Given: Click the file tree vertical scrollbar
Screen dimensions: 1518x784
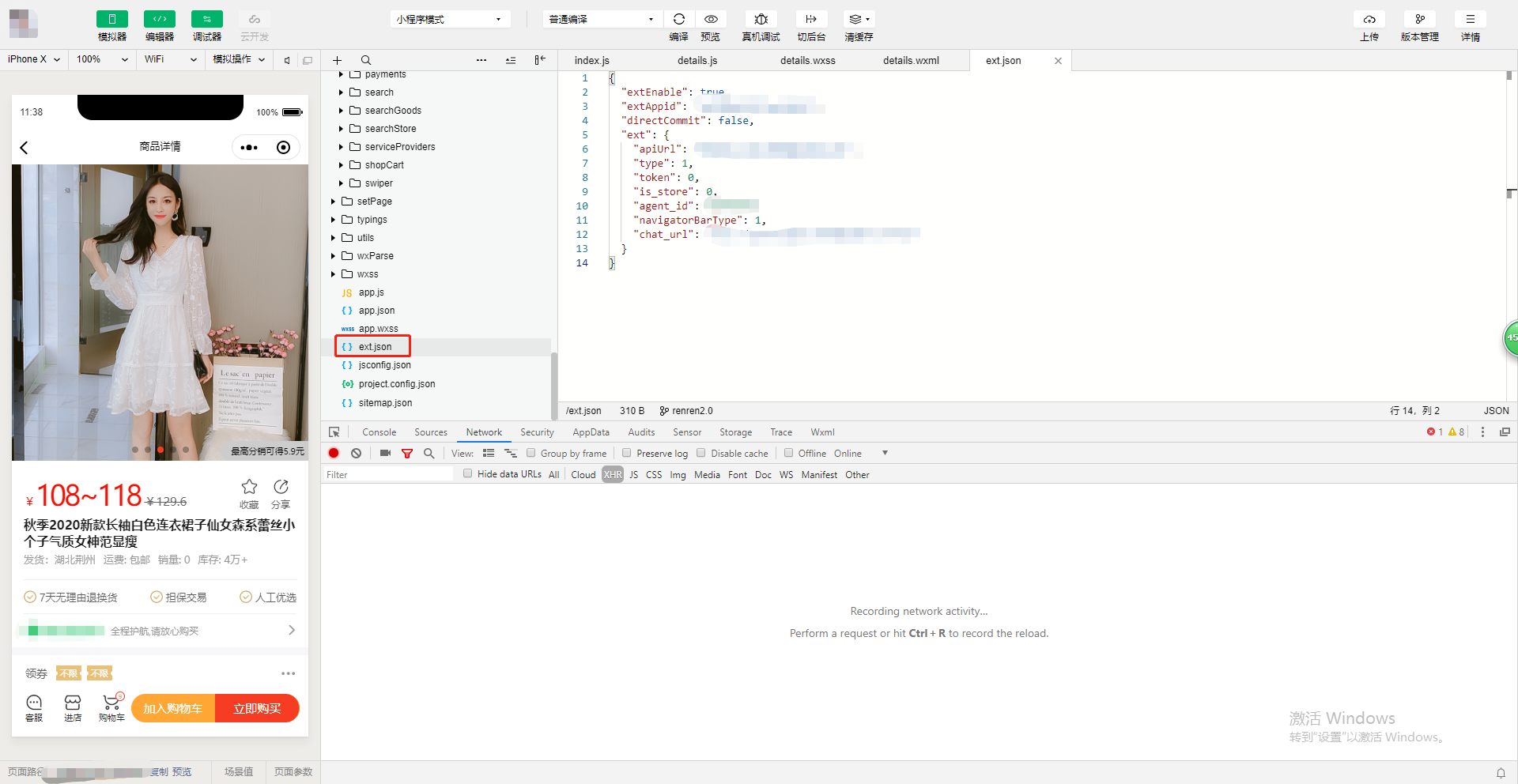Looking at the screenshot, I should tap(553, 386).
